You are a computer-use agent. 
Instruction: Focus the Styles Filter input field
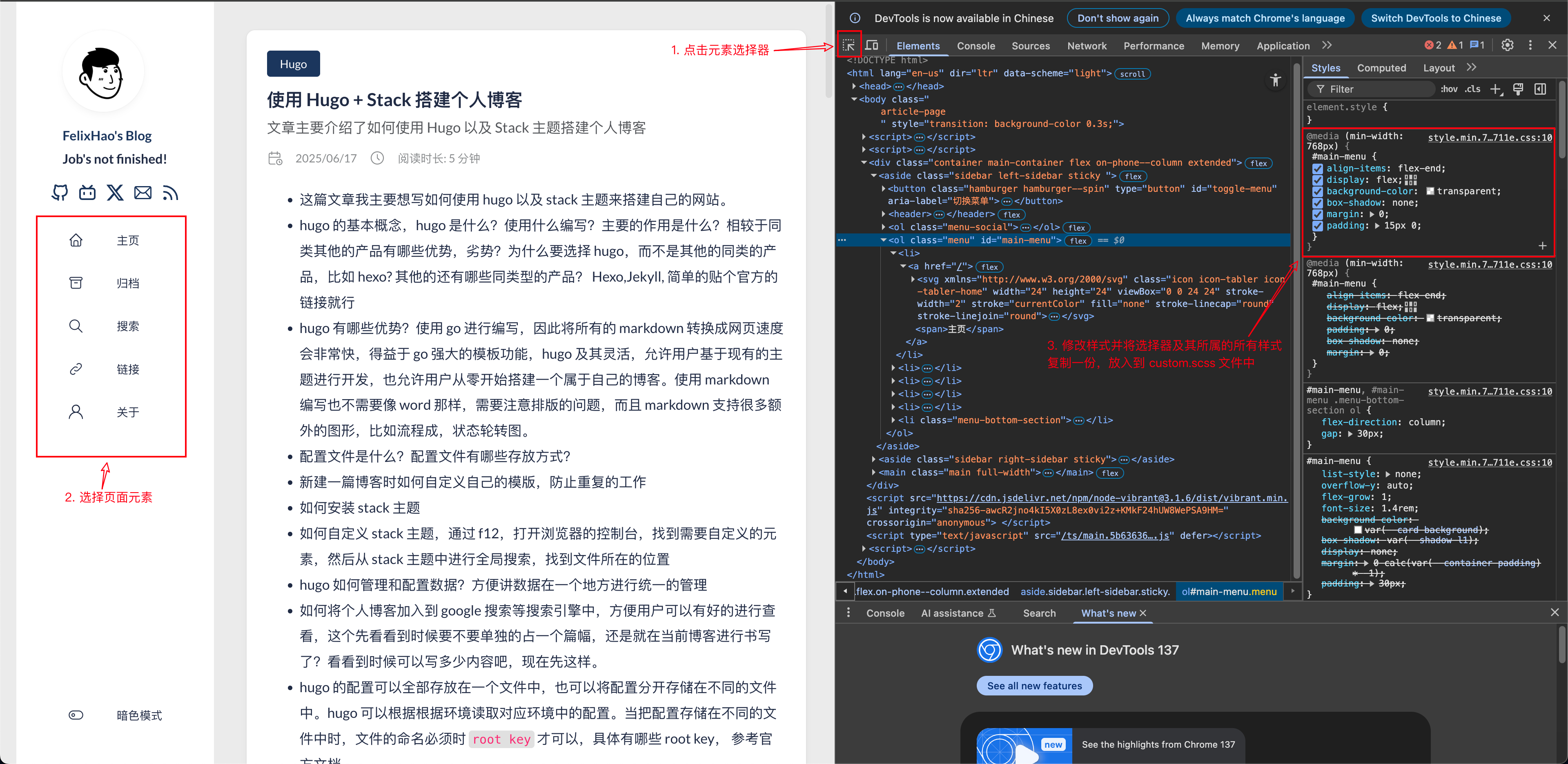[x=1372, y=89]
